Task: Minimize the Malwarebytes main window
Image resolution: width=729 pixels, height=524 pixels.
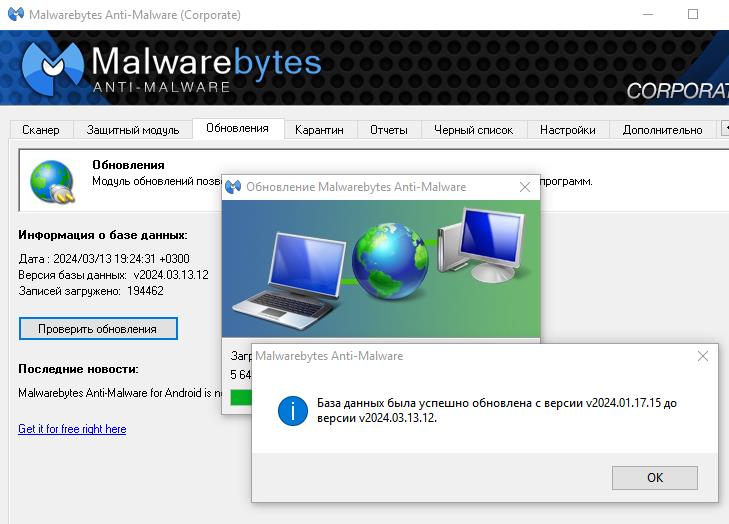Action: click(648, 14)
